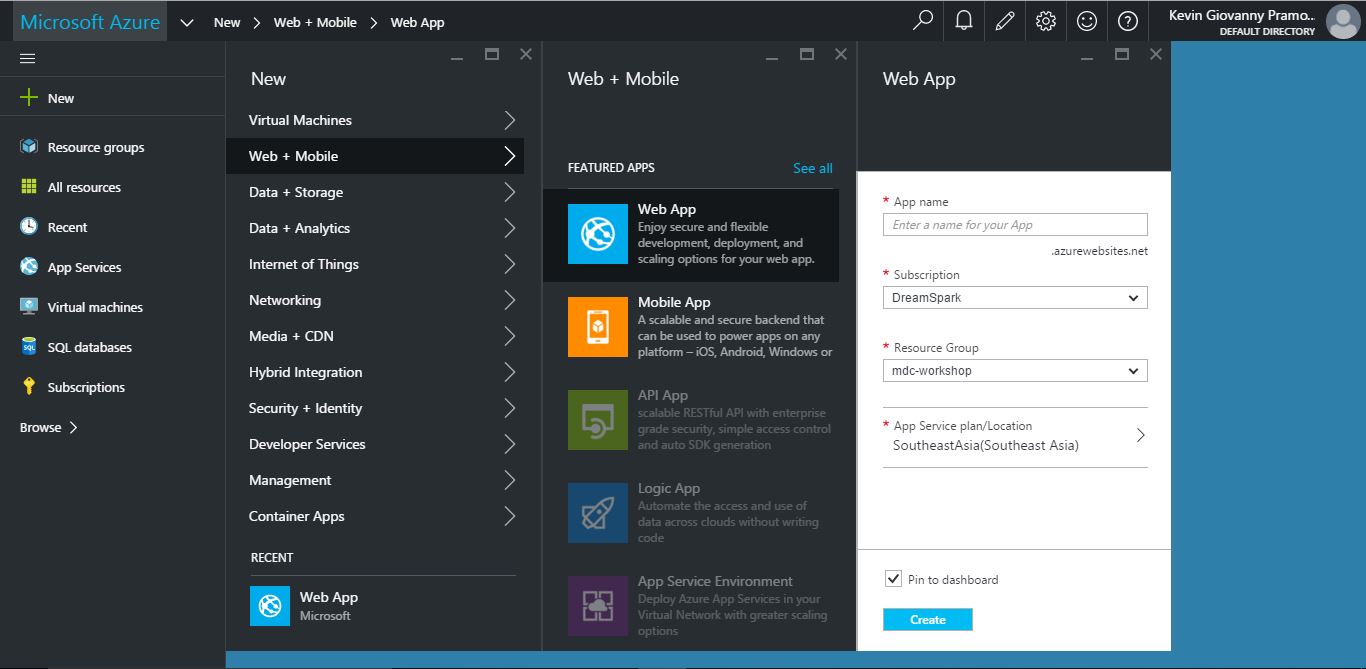Click See all featured apps link
This screenshot has width=1366, height=669.
pos(812,168)
